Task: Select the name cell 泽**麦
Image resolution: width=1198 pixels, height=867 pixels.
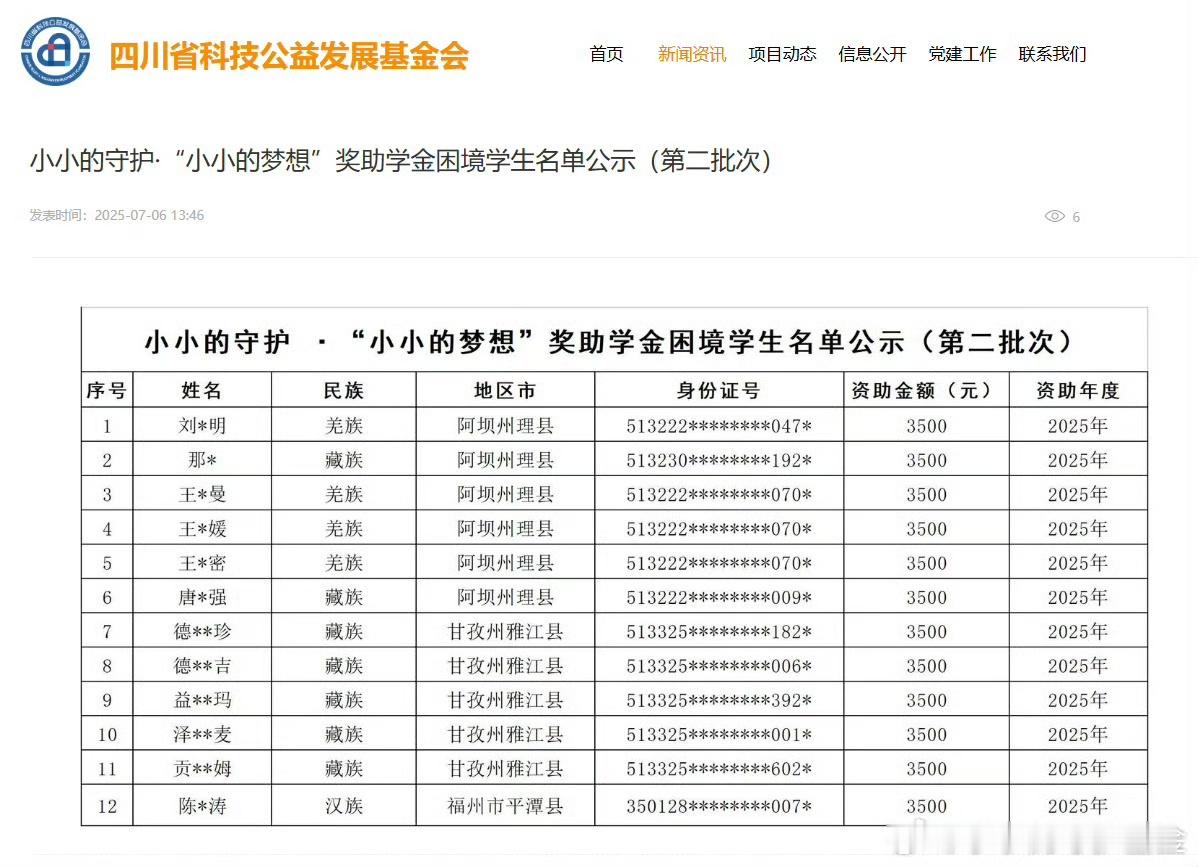Action: point(202,735)
